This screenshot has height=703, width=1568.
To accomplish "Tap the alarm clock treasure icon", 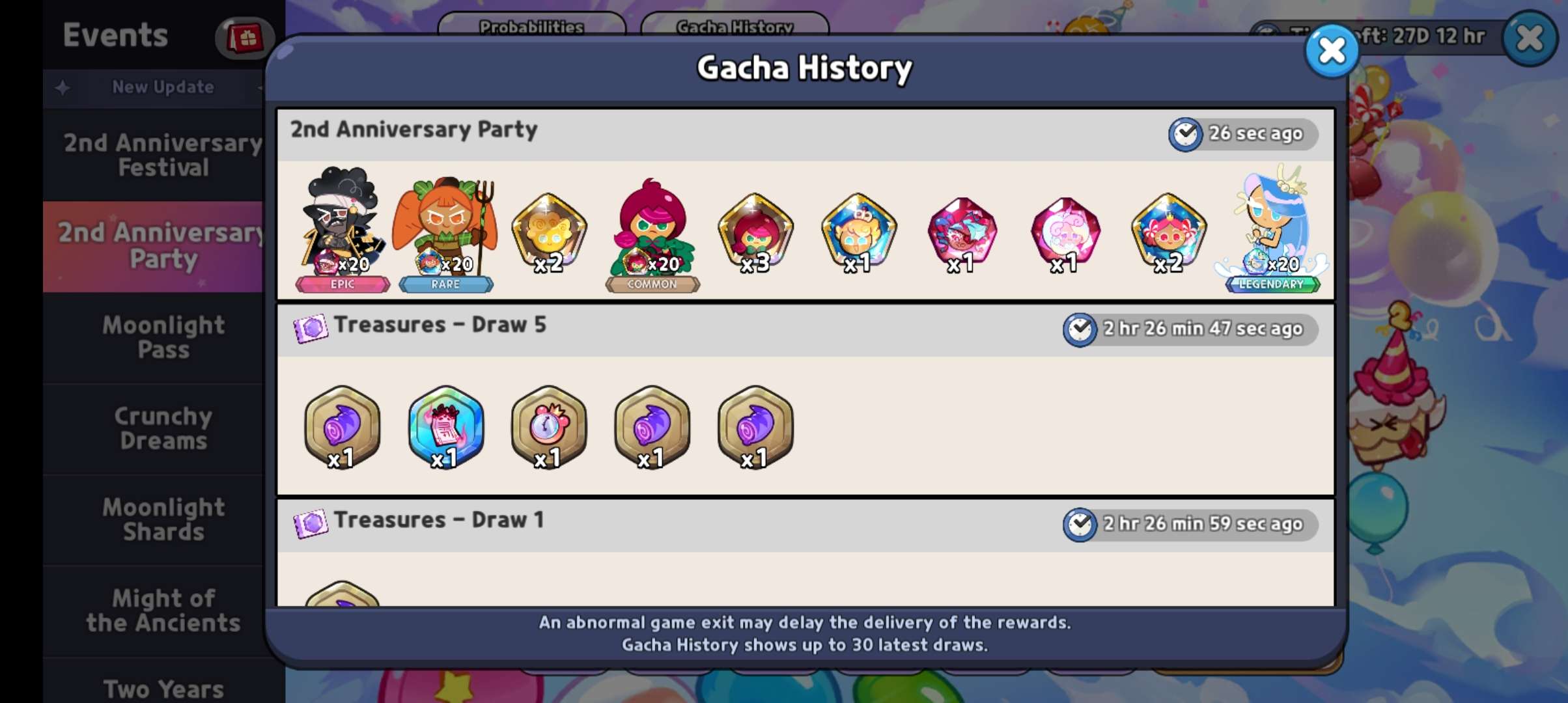I will 549,428.
